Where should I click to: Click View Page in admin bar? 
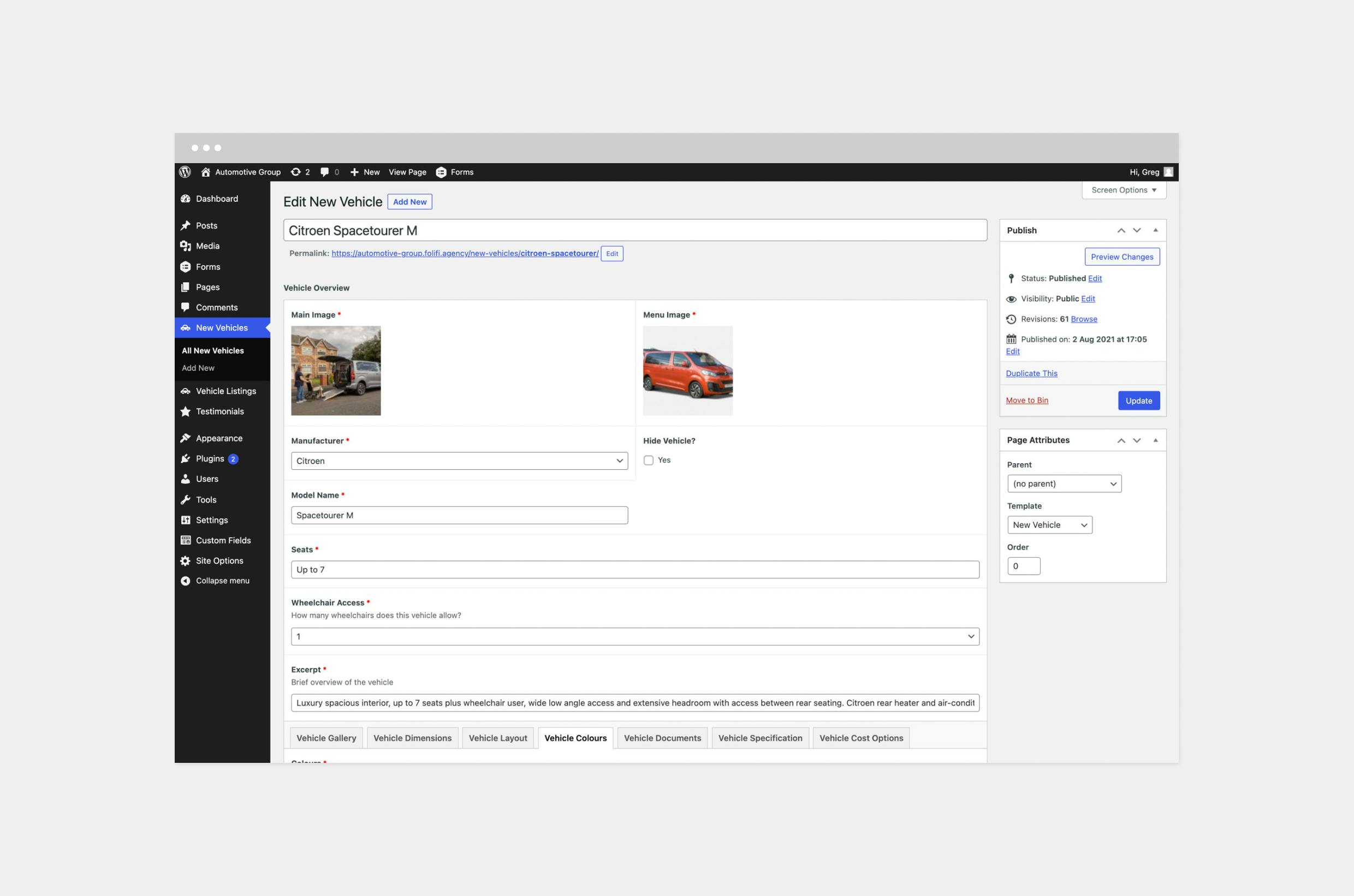(407, 172)
